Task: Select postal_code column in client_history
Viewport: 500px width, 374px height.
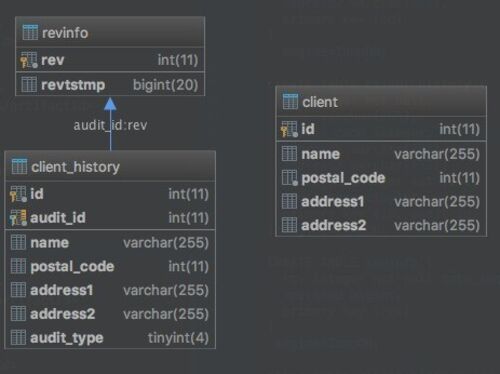Action: (x=72, y=267)
